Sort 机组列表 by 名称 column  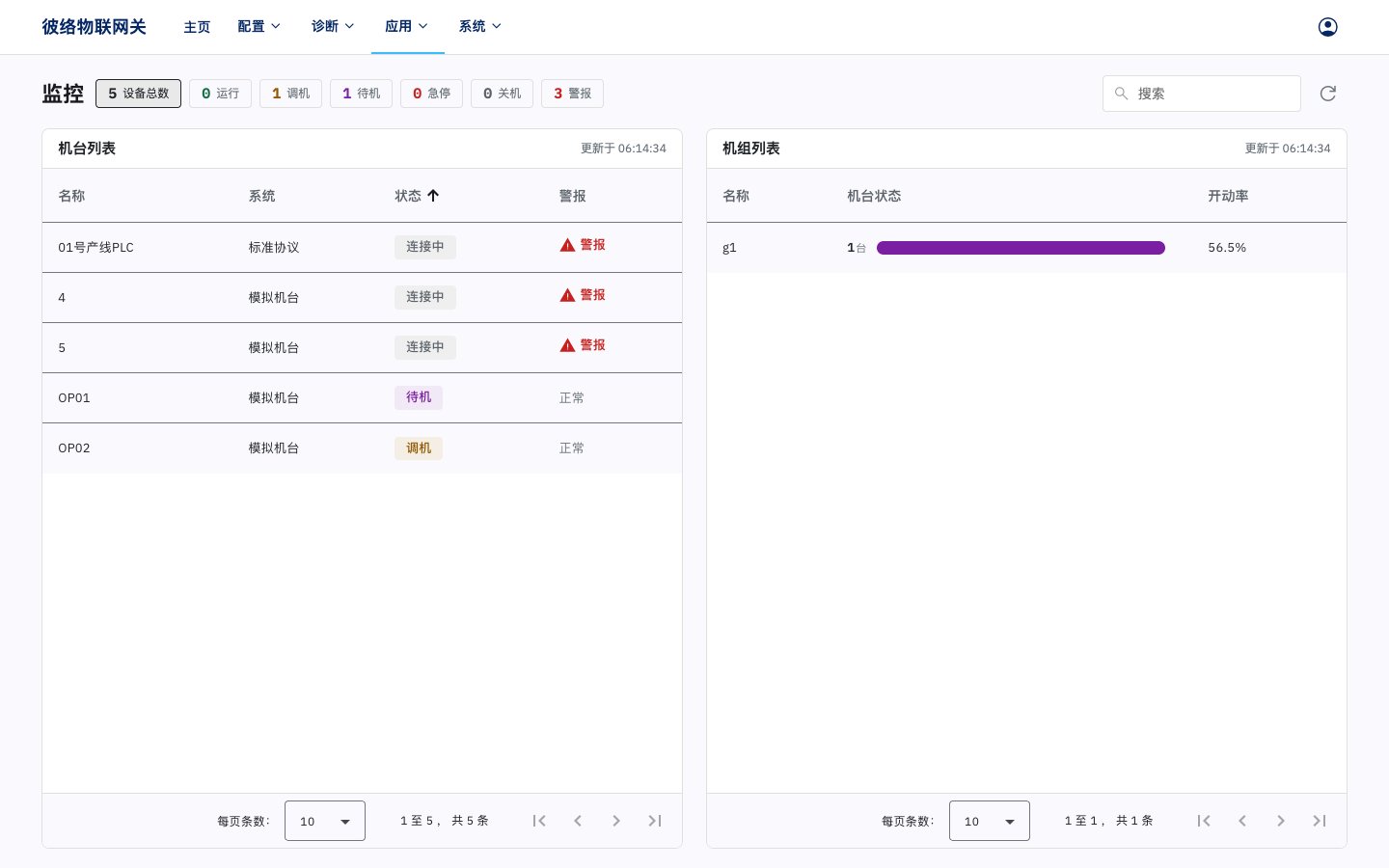[736, 196]
